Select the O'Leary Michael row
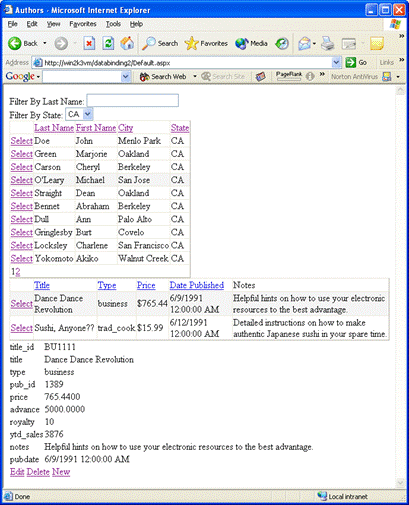 [22, 180]
